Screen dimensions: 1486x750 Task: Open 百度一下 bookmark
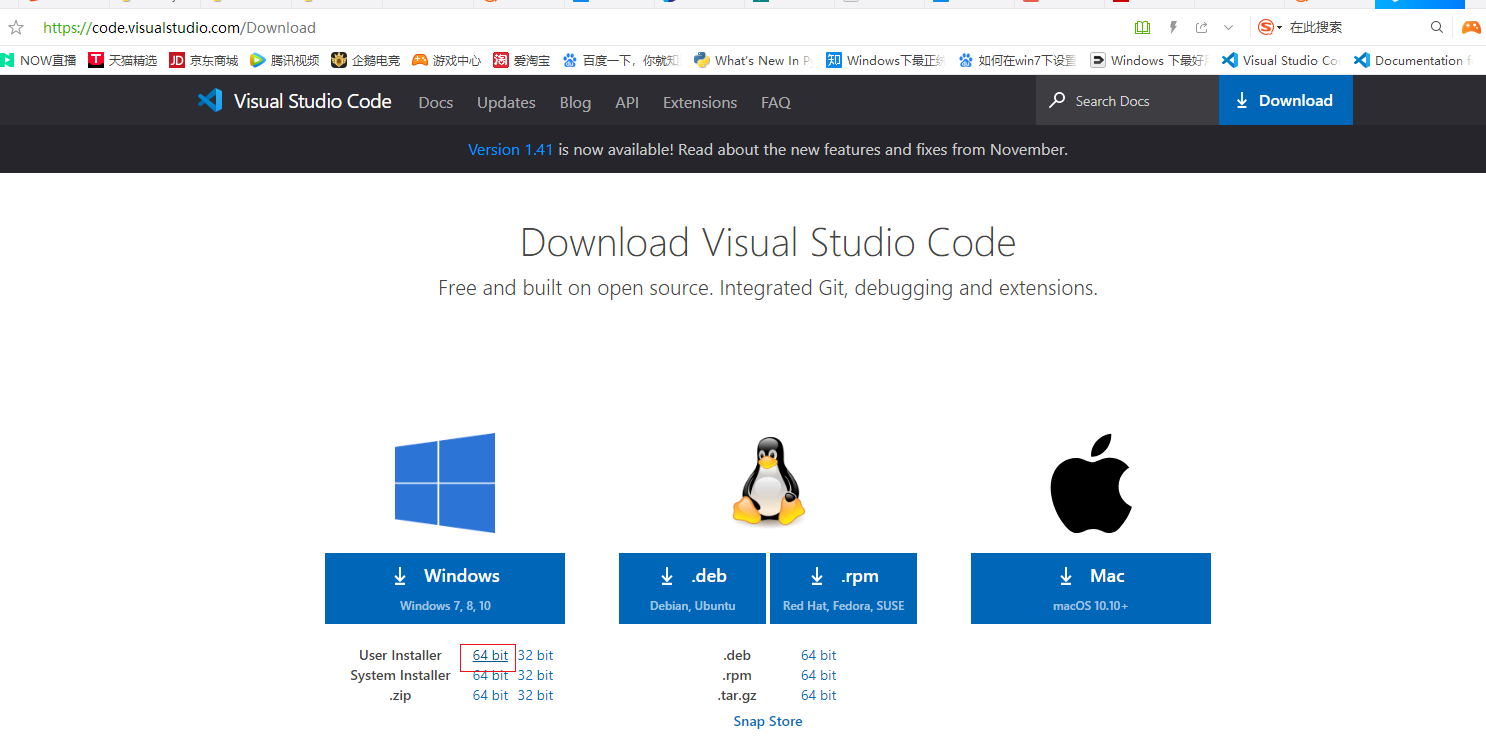[x=621, y=60]
